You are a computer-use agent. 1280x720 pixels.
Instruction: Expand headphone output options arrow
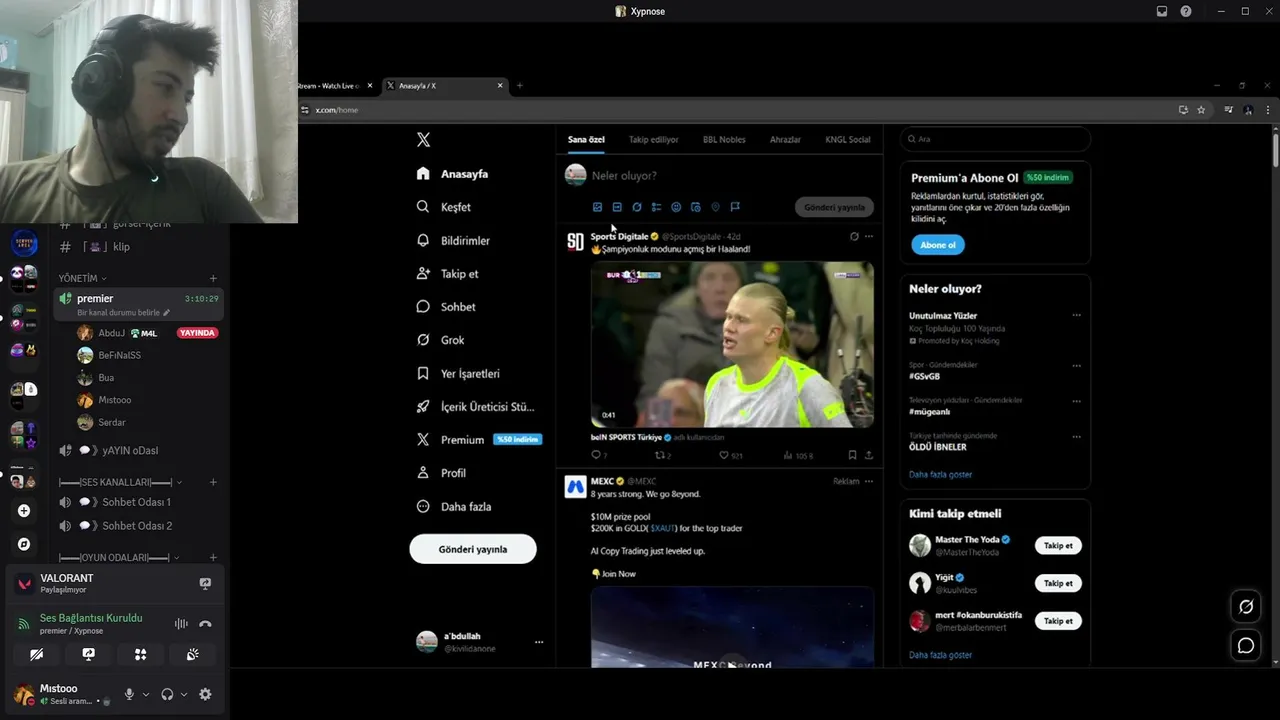[x=185, y=694]
